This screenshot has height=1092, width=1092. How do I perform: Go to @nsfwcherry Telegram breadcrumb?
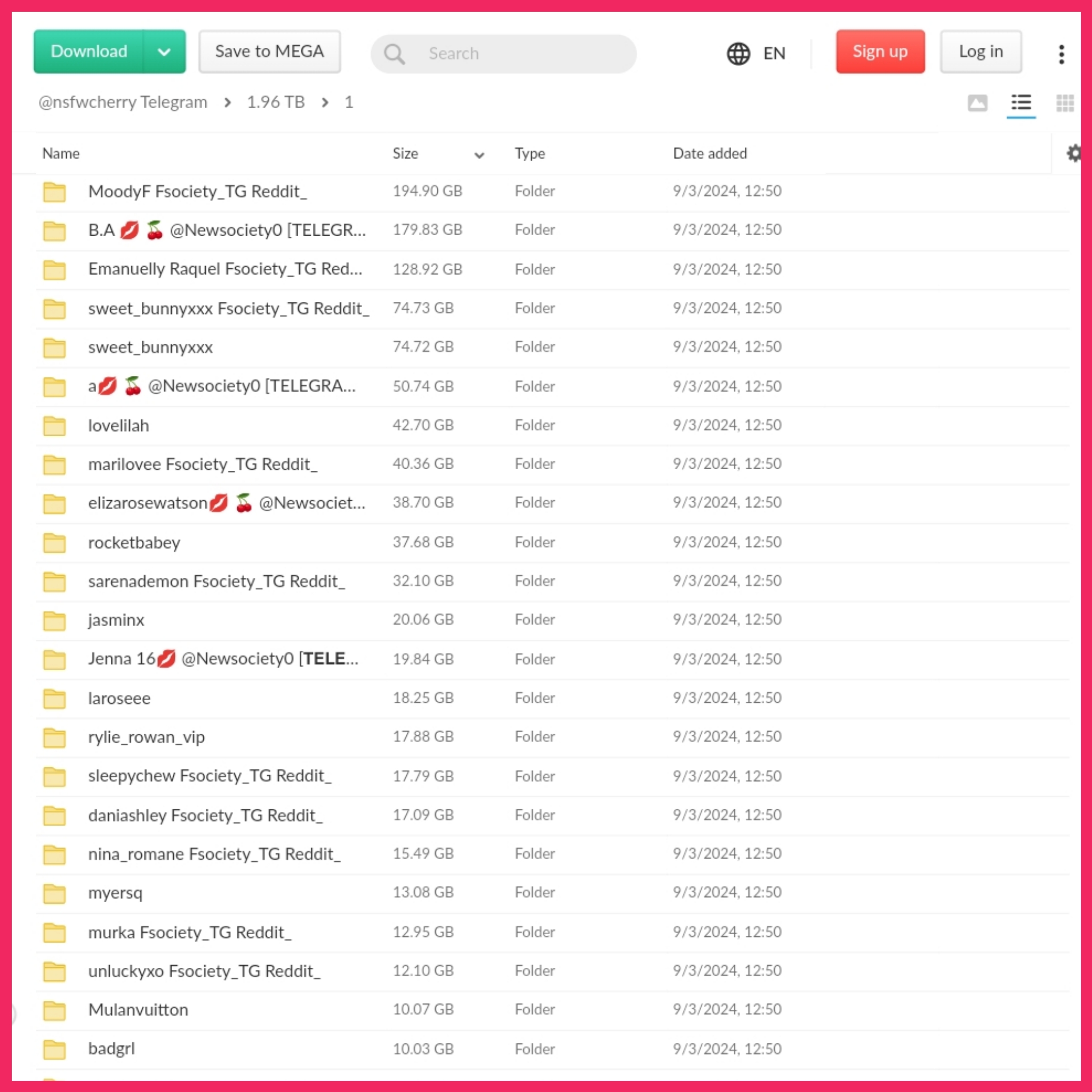pyautogui.click(x=123, y=102)
